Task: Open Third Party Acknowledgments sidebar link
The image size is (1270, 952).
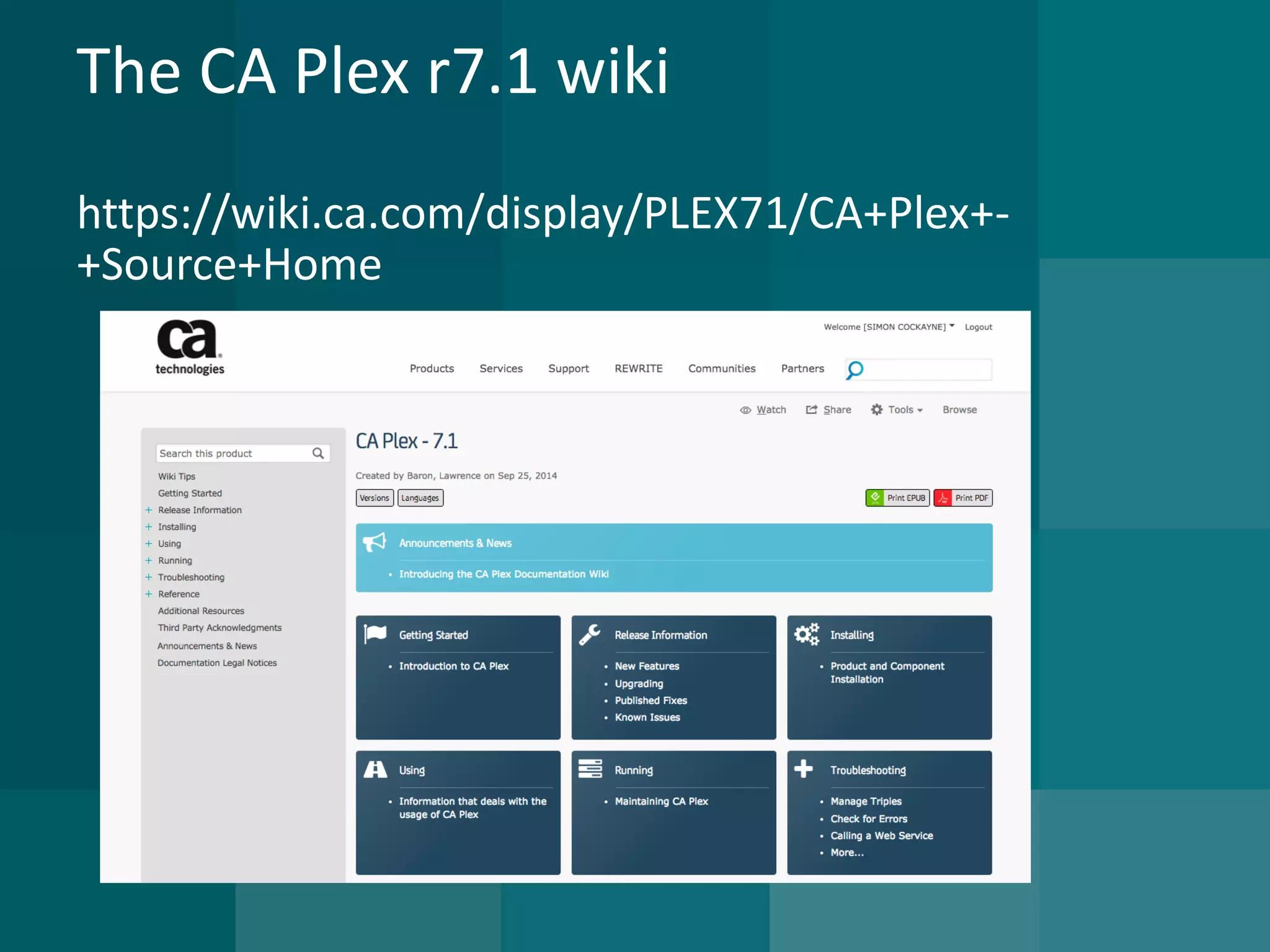Action: 220,628
